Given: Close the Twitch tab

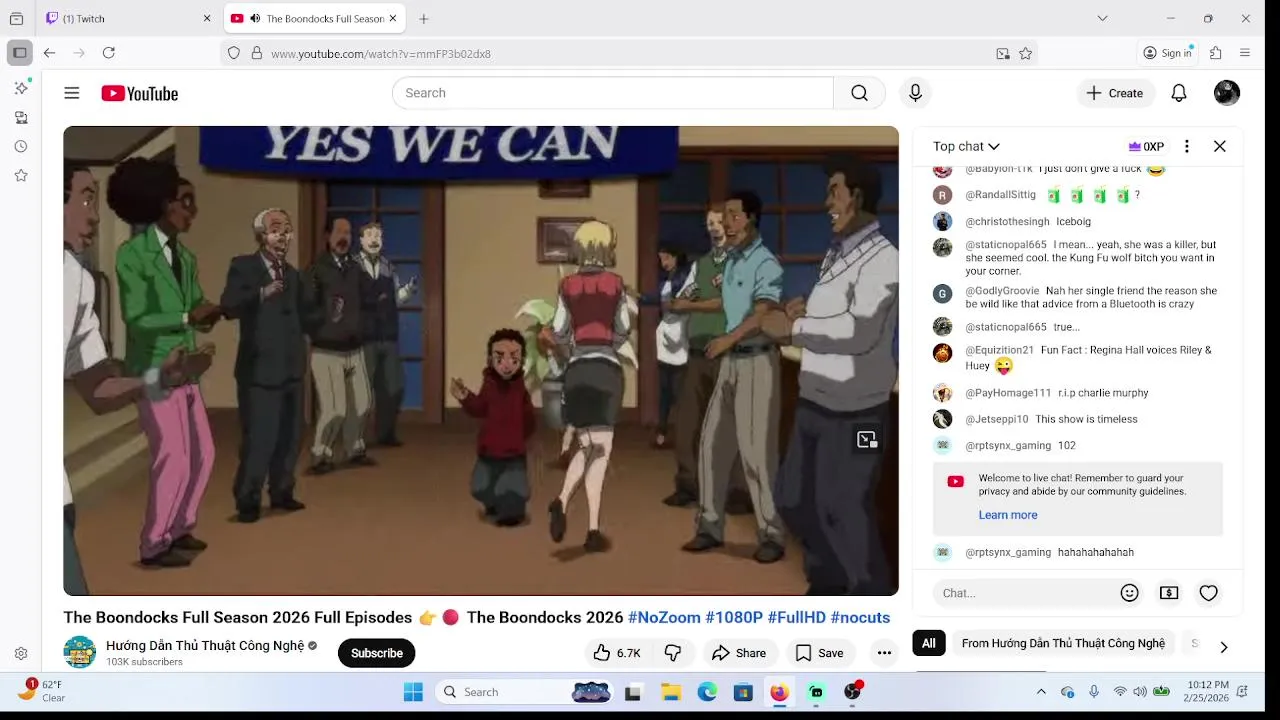Looking at the screenshot, I should click(207, 18).
